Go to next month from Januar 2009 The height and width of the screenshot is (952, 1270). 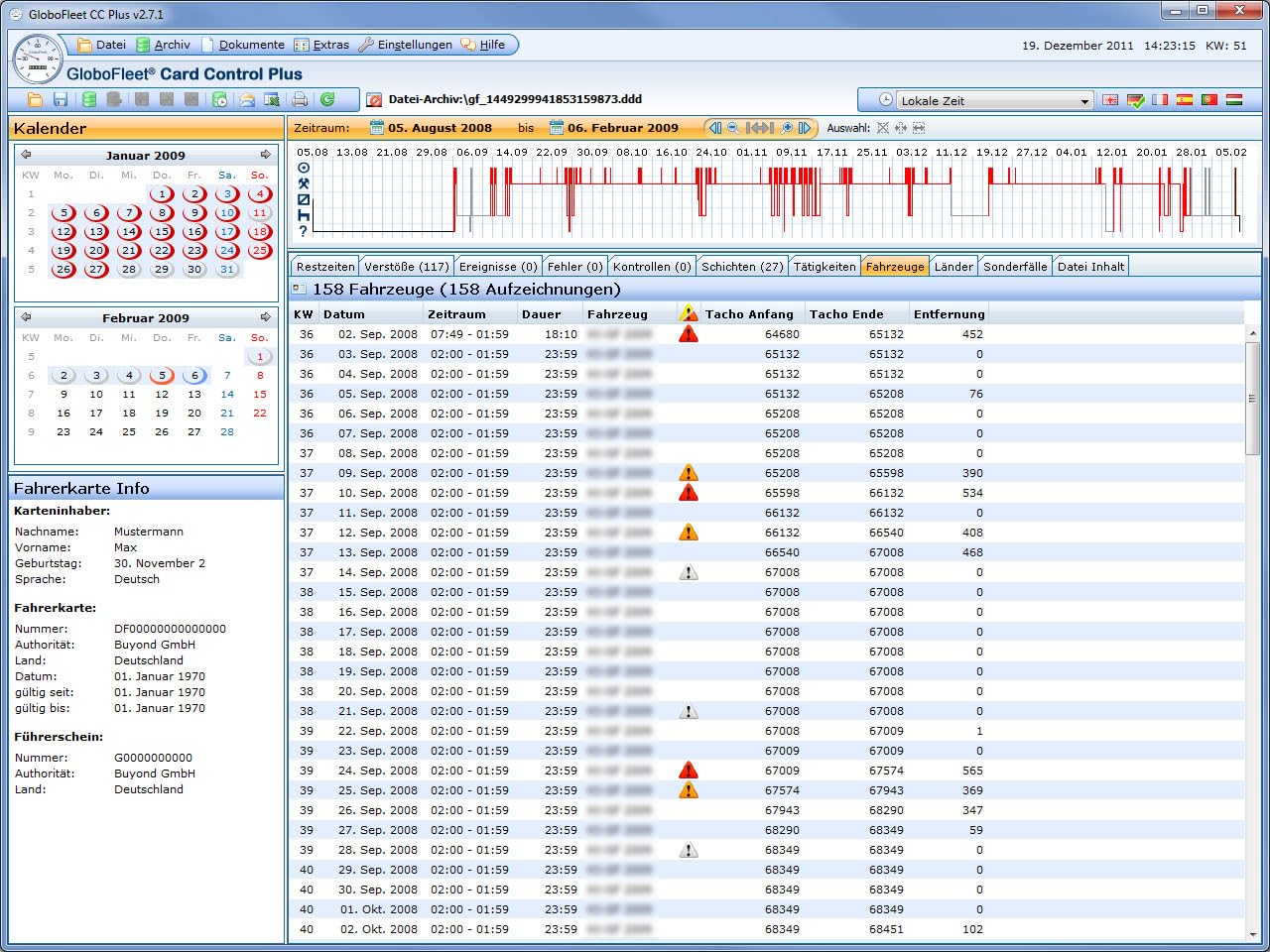coord(266,155)
